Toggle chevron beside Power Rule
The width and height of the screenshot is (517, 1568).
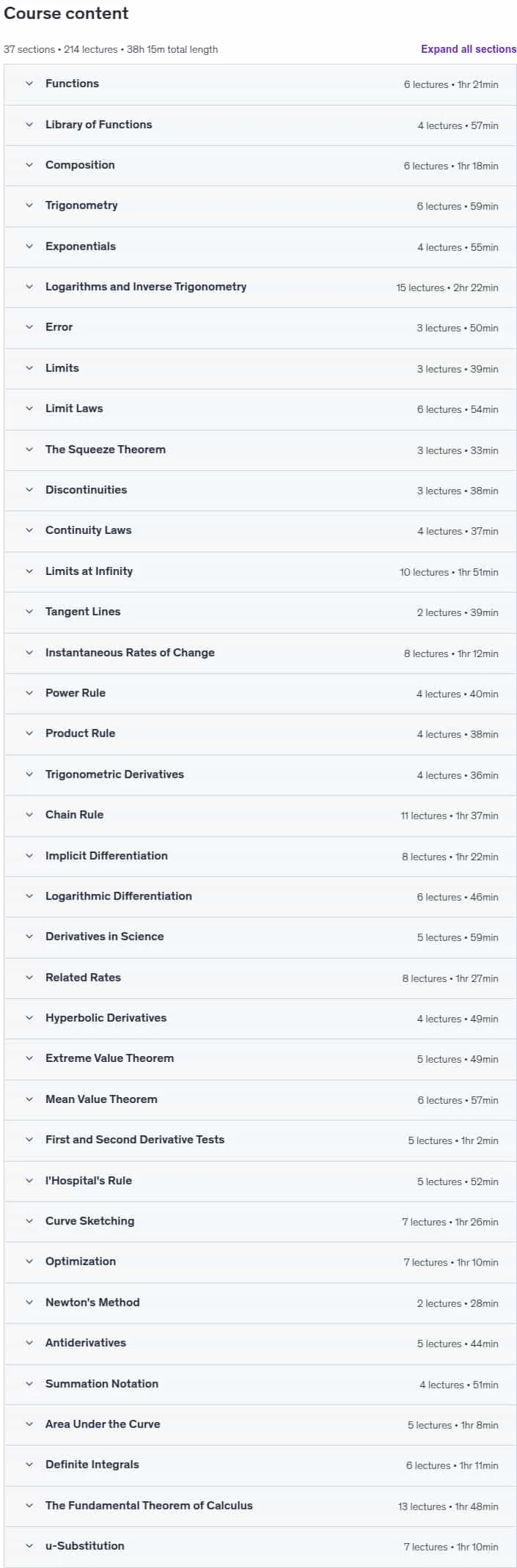[29, 693]
